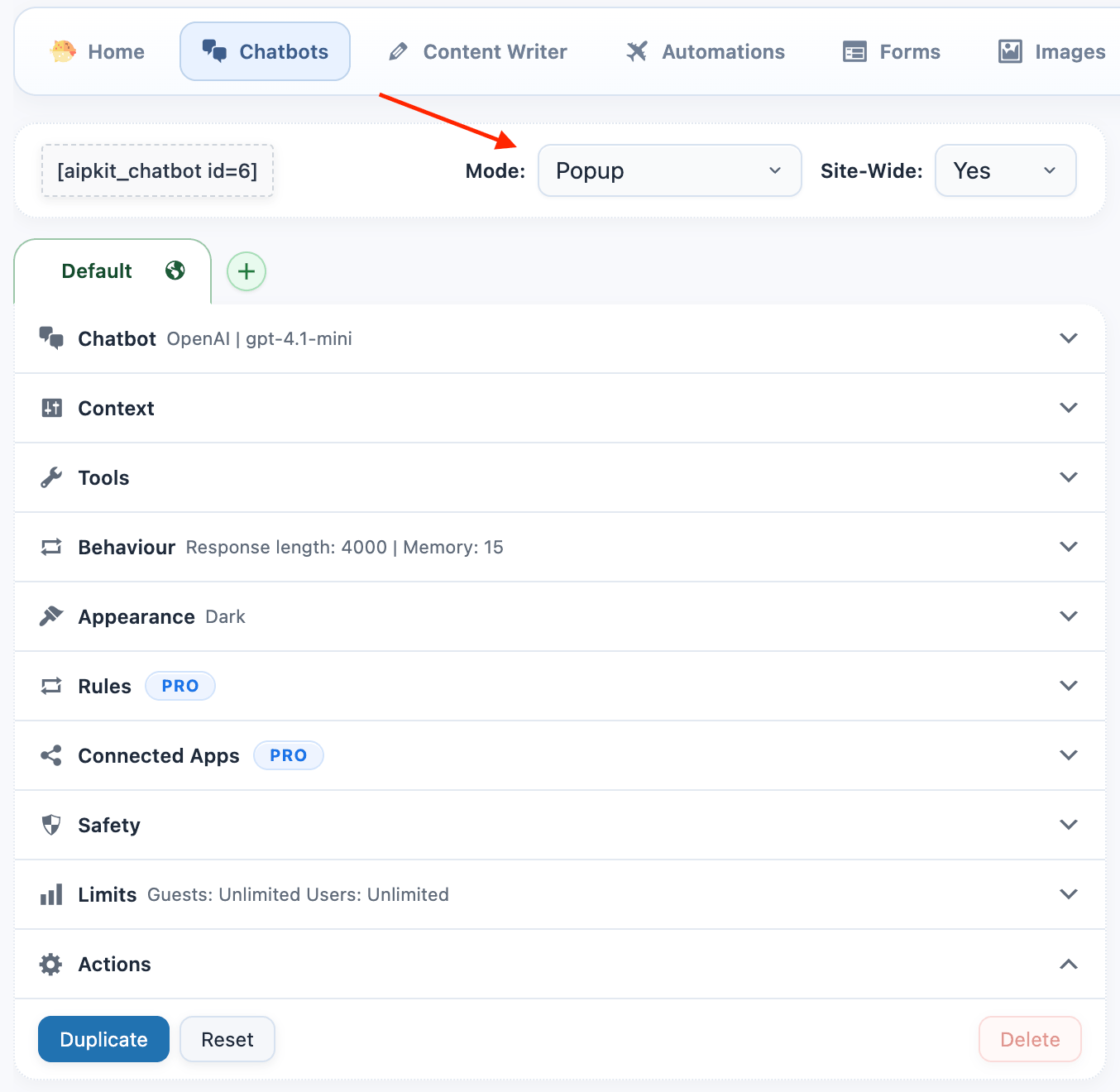Click the wrench icon beside Tools
This screenshot has height=1092, width=1120.
[x=51, y=477]
